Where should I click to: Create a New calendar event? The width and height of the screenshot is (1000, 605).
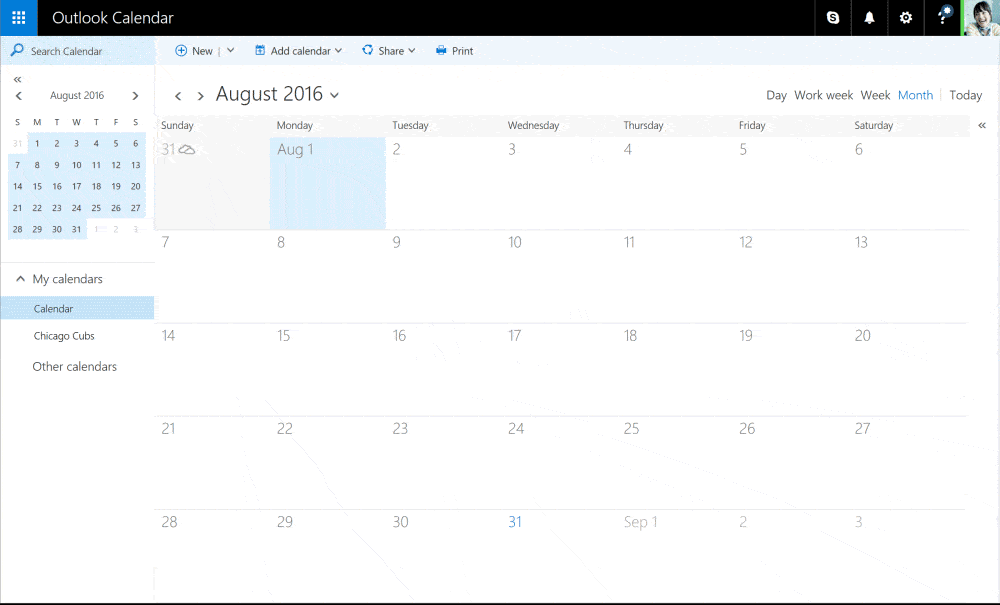(x=194, y=51)
